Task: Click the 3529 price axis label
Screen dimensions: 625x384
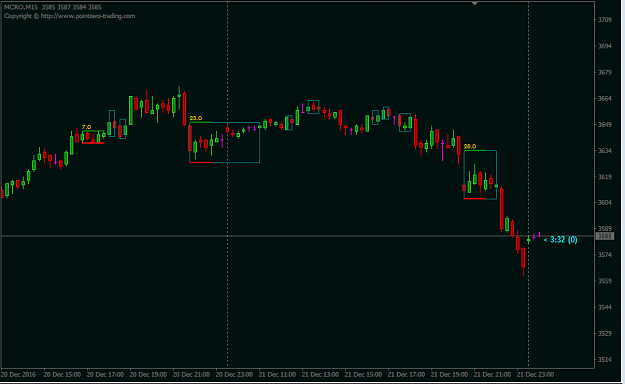Action: coord(605,333)
